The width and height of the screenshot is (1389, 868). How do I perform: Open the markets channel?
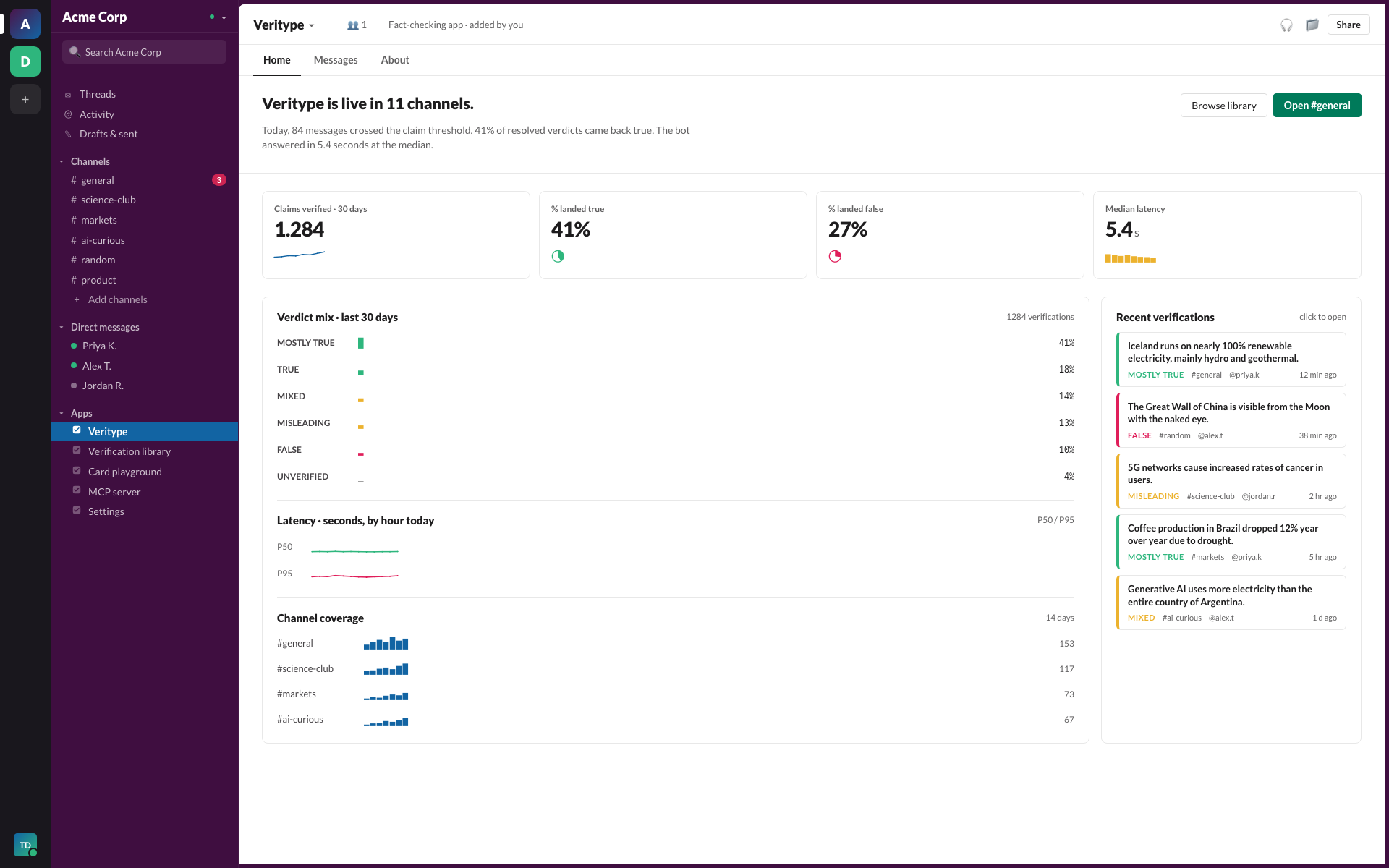(145, 220)
